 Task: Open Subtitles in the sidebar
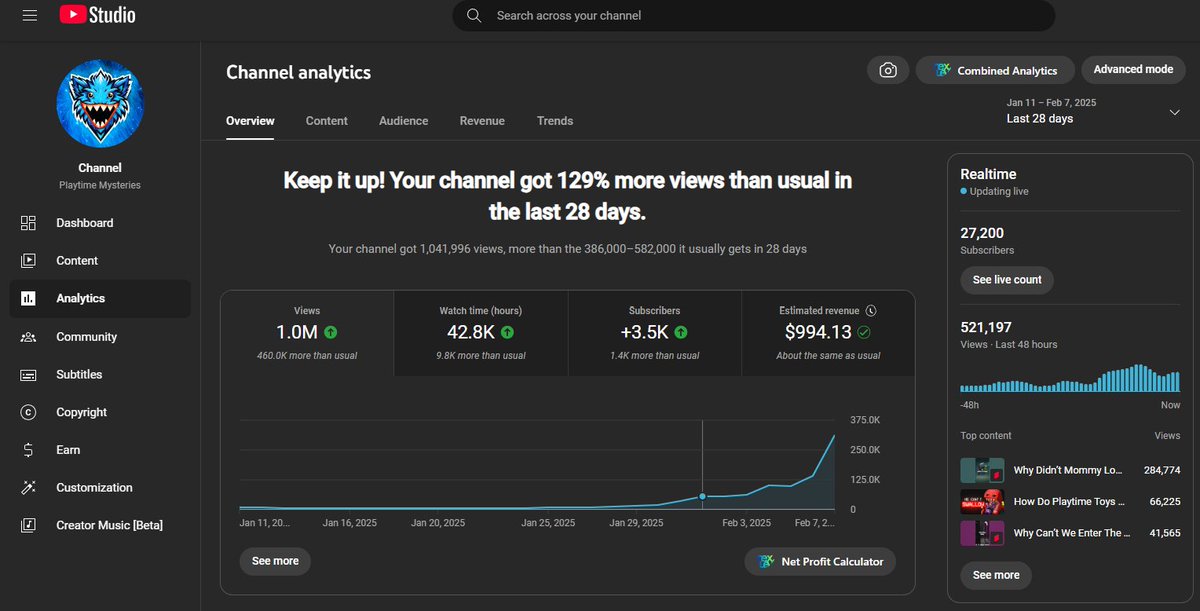(100, 375)
